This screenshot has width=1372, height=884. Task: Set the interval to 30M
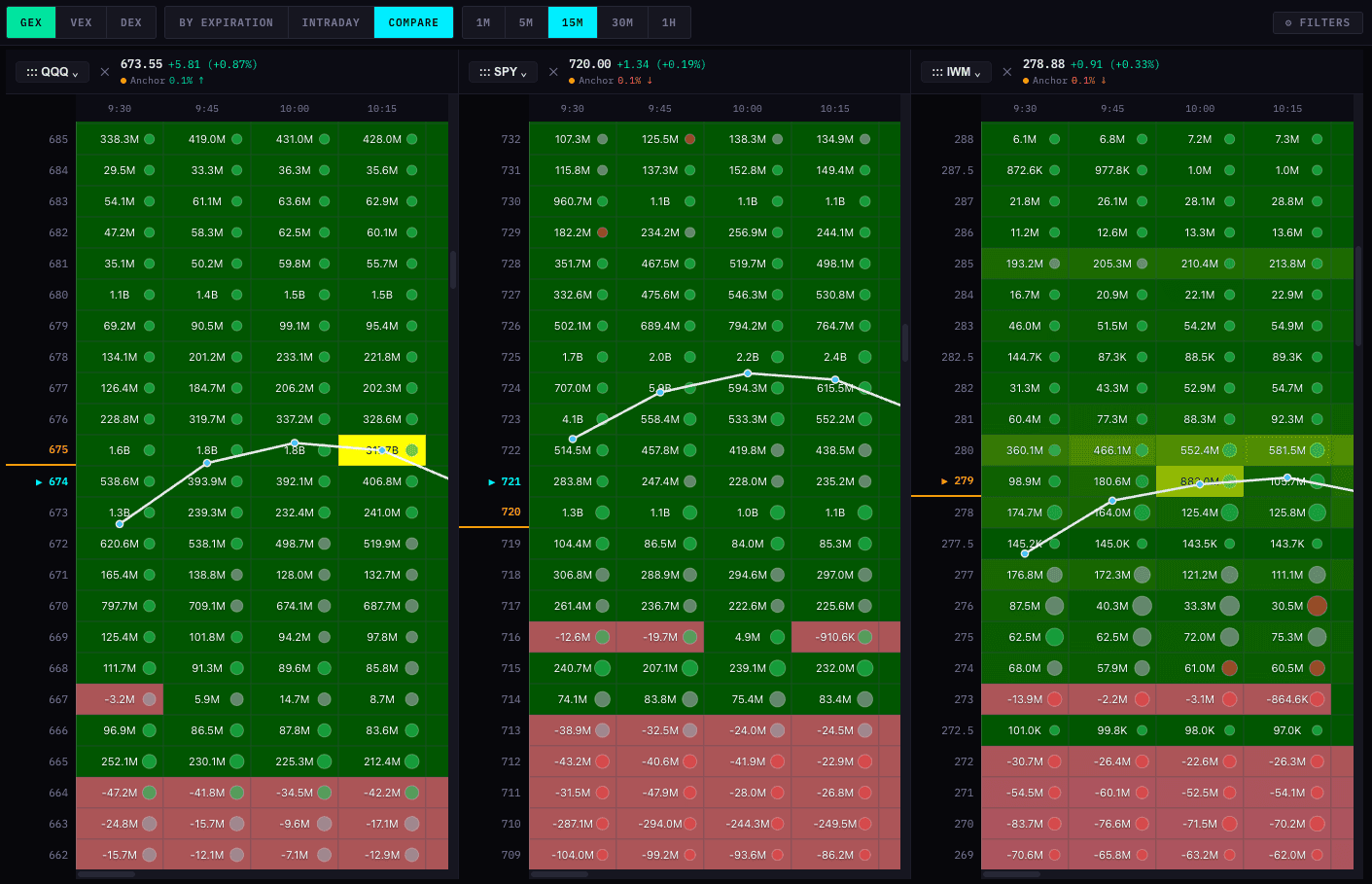tap(622, 22)
